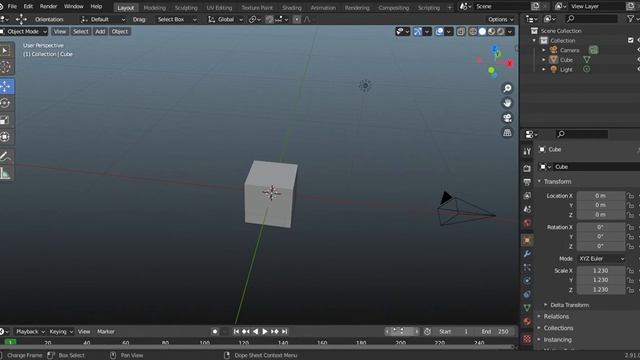Click the Location X value field
This screenshot has height=360, width=640.
click(x=600, y=196)
